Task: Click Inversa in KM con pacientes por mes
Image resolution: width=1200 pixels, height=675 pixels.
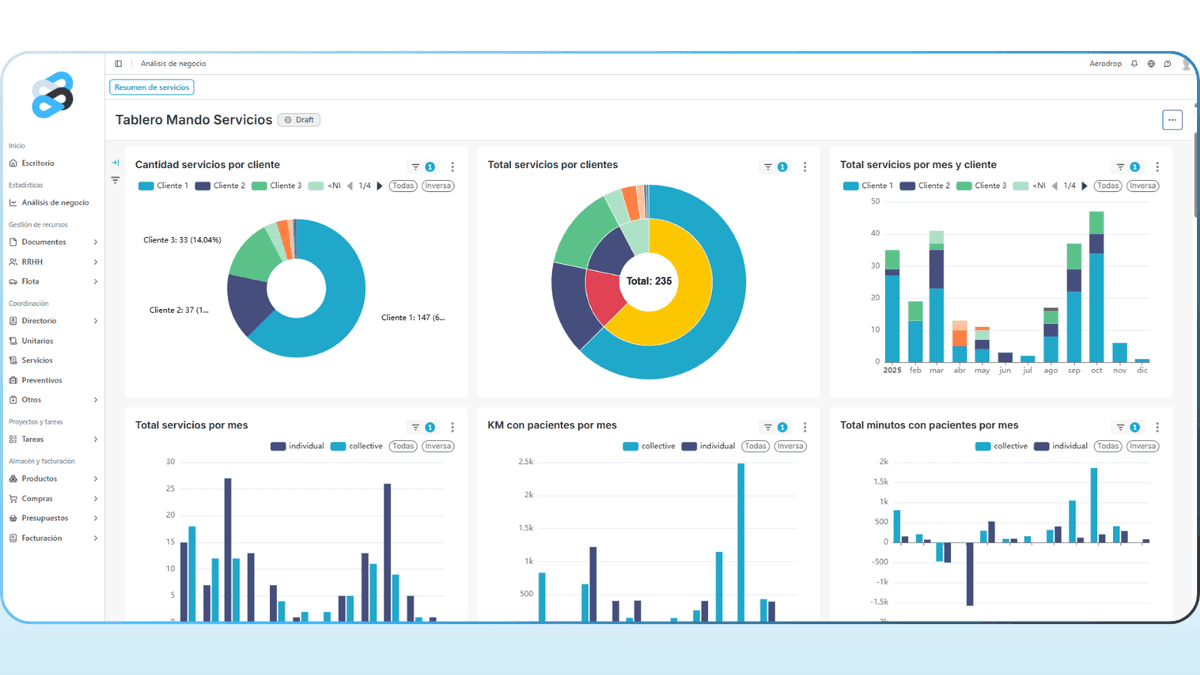Action: click(x=790, y=446)
